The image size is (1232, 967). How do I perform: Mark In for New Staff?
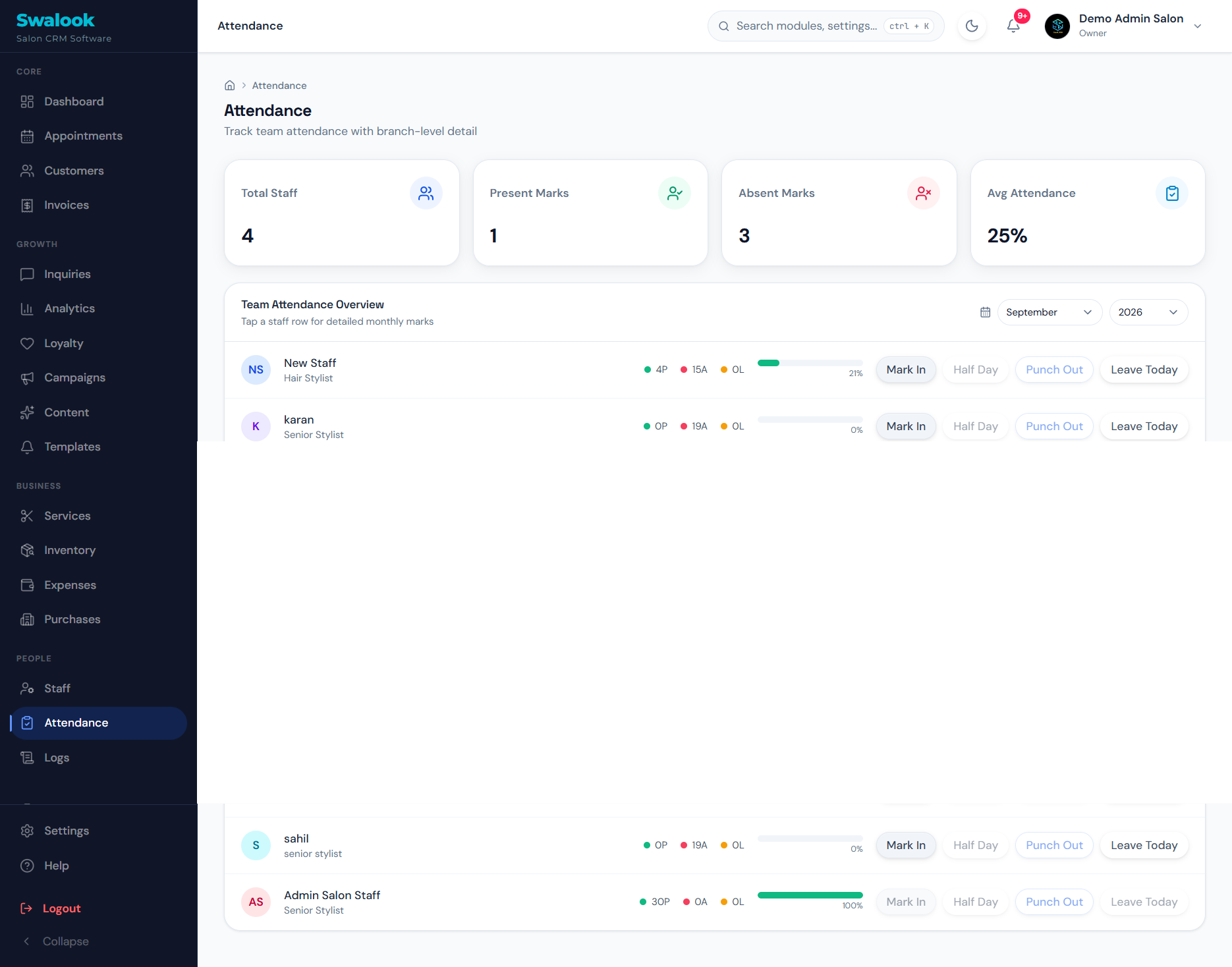[906, 370]
